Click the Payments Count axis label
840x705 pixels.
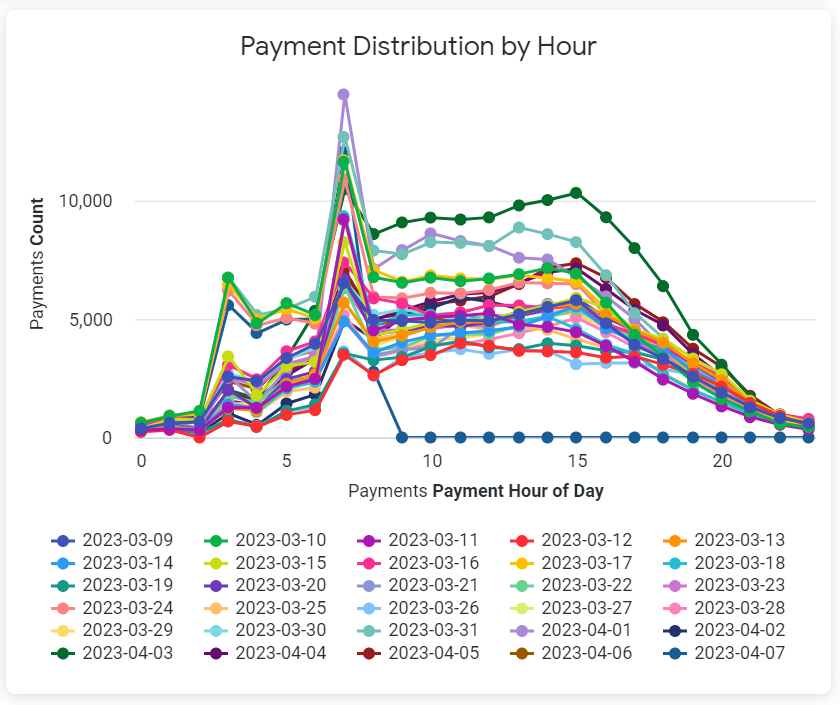37,264
